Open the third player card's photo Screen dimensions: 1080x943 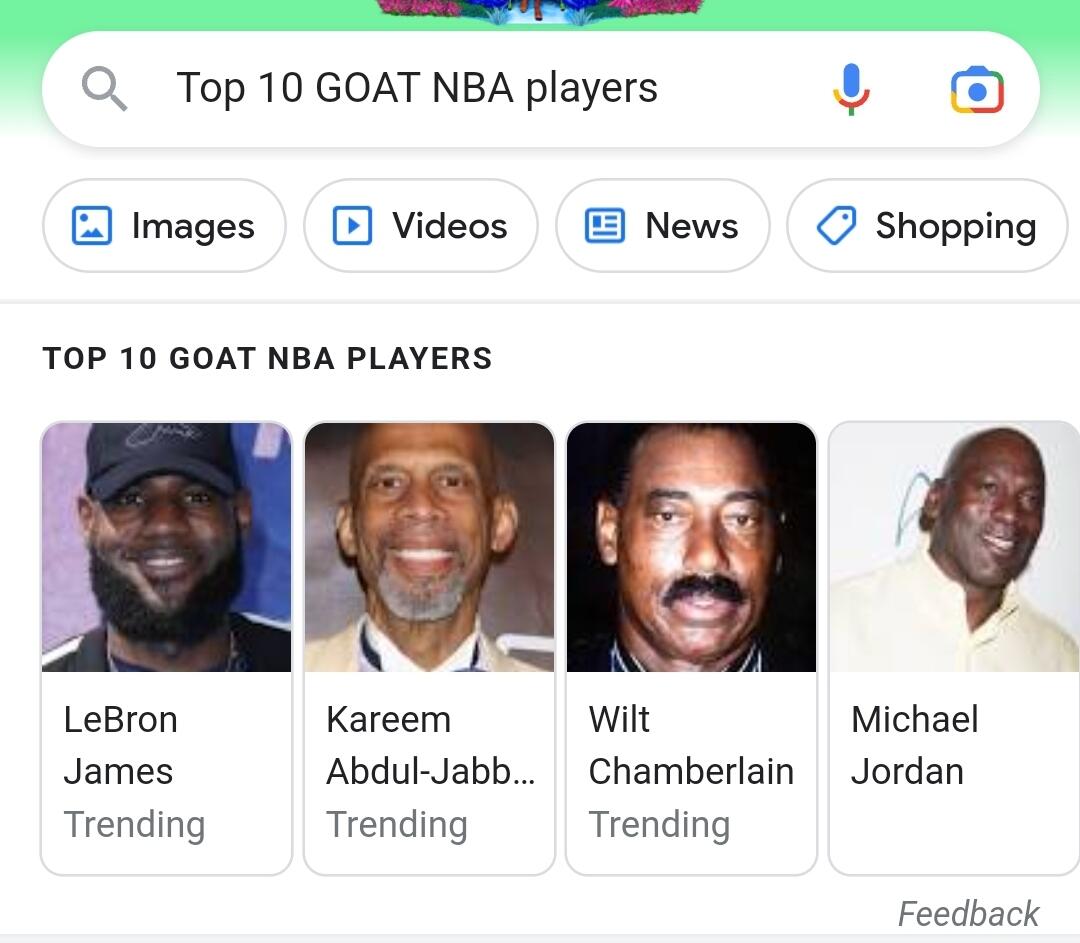[x=691, y=547]
